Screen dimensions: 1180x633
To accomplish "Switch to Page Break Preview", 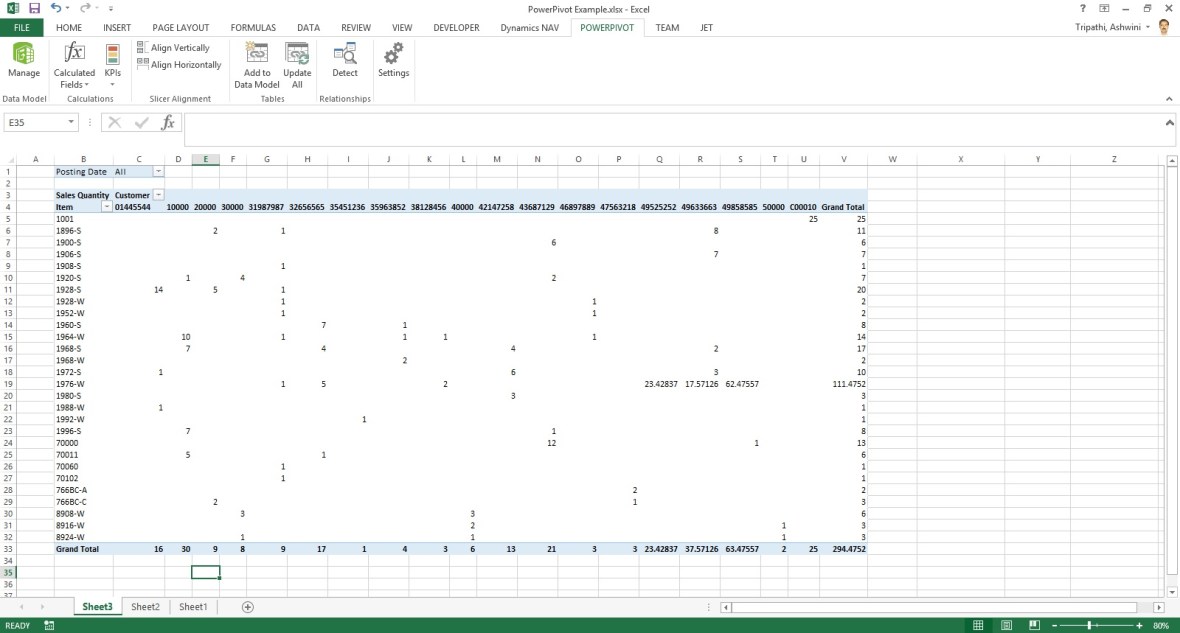I will 1033,624.
